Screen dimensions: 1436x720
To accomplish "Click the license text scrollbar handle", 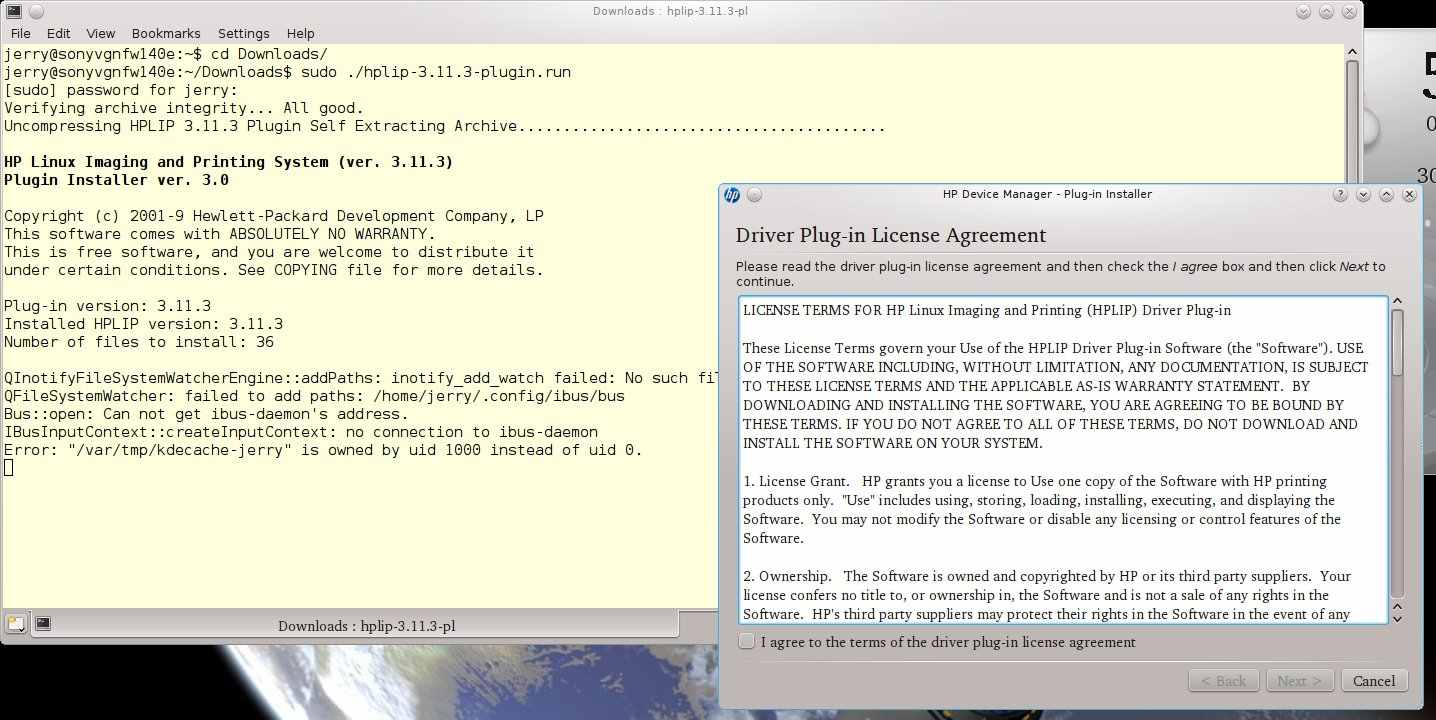I will tap(1398, 340).
